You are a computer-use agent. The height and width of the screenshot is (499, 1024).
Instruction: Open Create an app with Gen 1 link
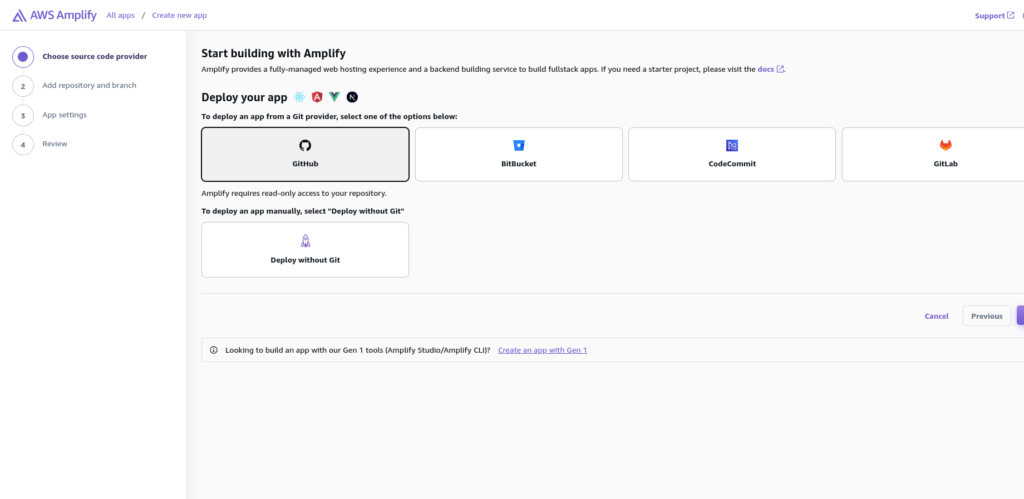(542, 350)
